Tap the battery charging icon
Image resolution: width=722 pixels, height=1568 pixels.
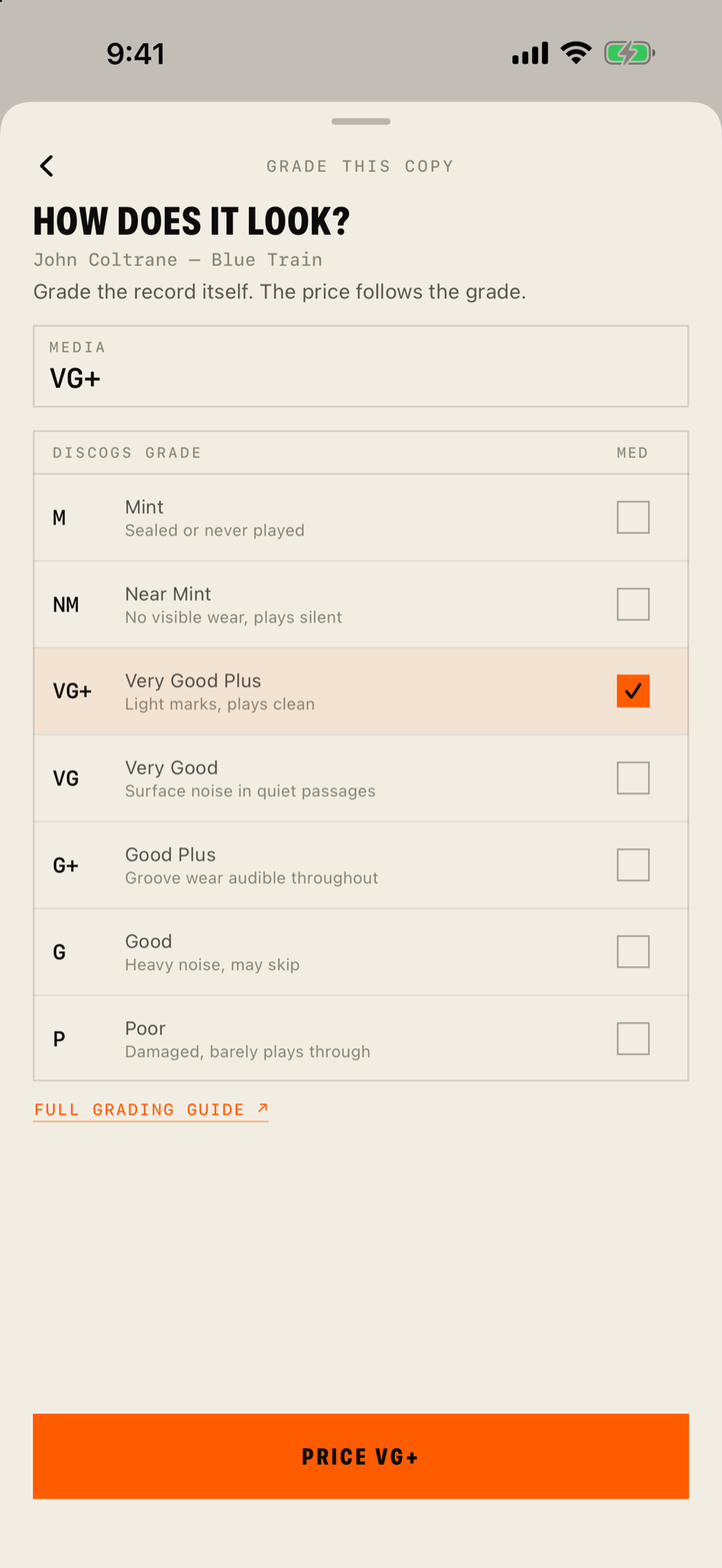(x=629, y=54)
